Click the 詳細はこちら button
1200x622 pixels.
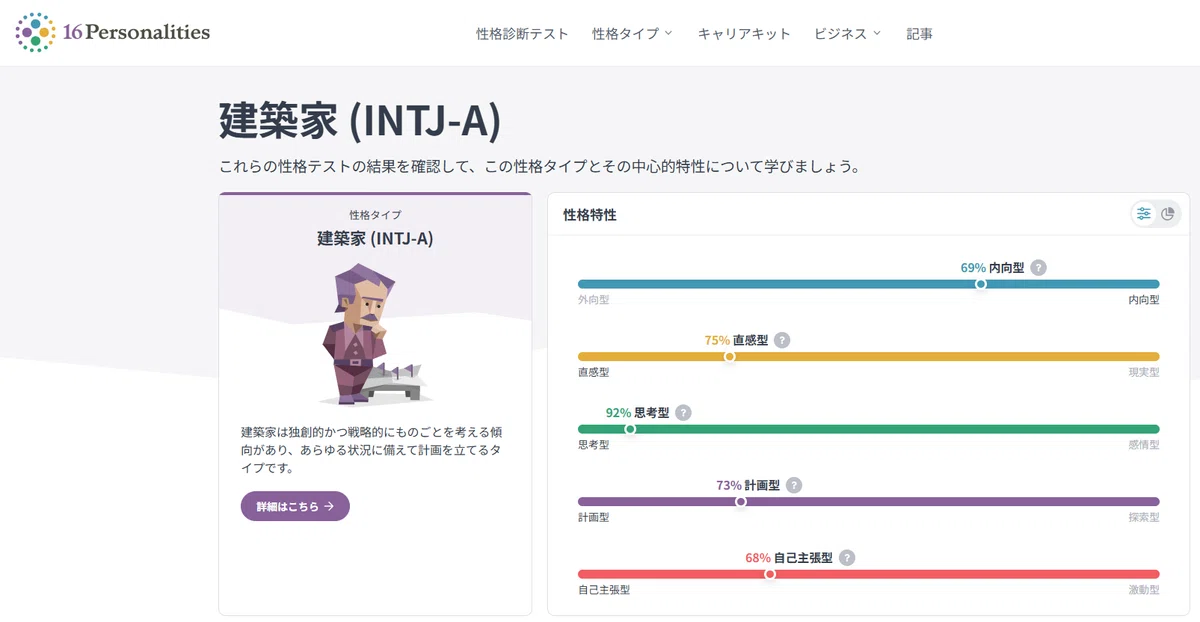point(295,506)
